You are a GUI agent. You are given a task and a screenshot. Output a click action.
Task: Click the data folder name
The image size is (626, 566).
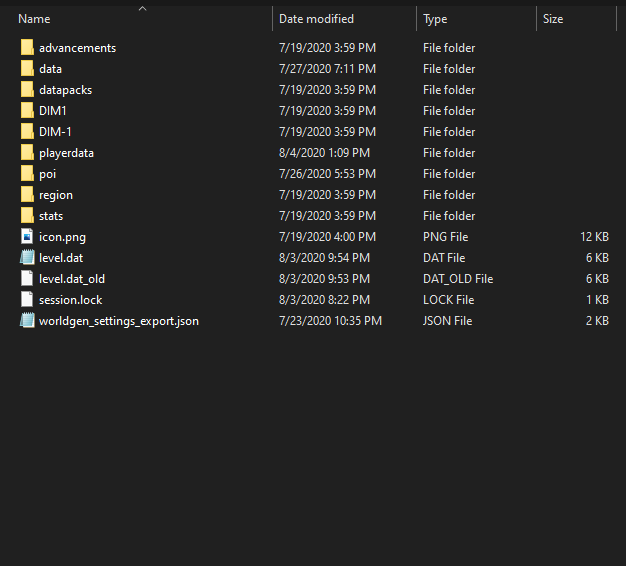click(x=50, y=69)
